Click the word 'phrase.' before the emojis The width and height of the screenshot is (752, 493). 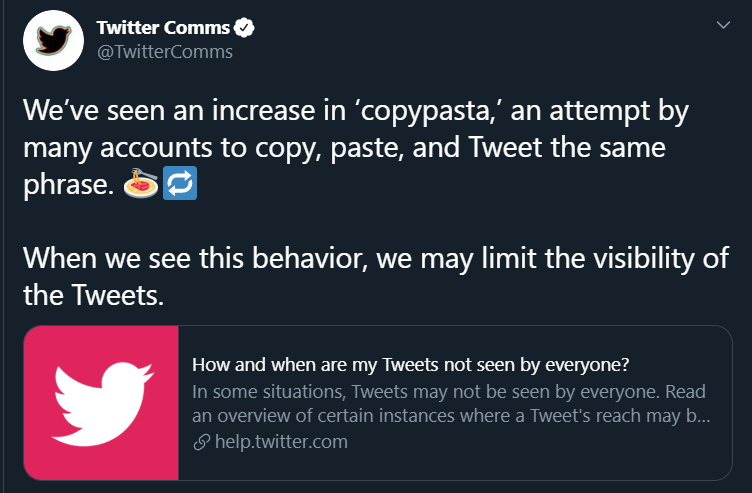tap(69, 185)
